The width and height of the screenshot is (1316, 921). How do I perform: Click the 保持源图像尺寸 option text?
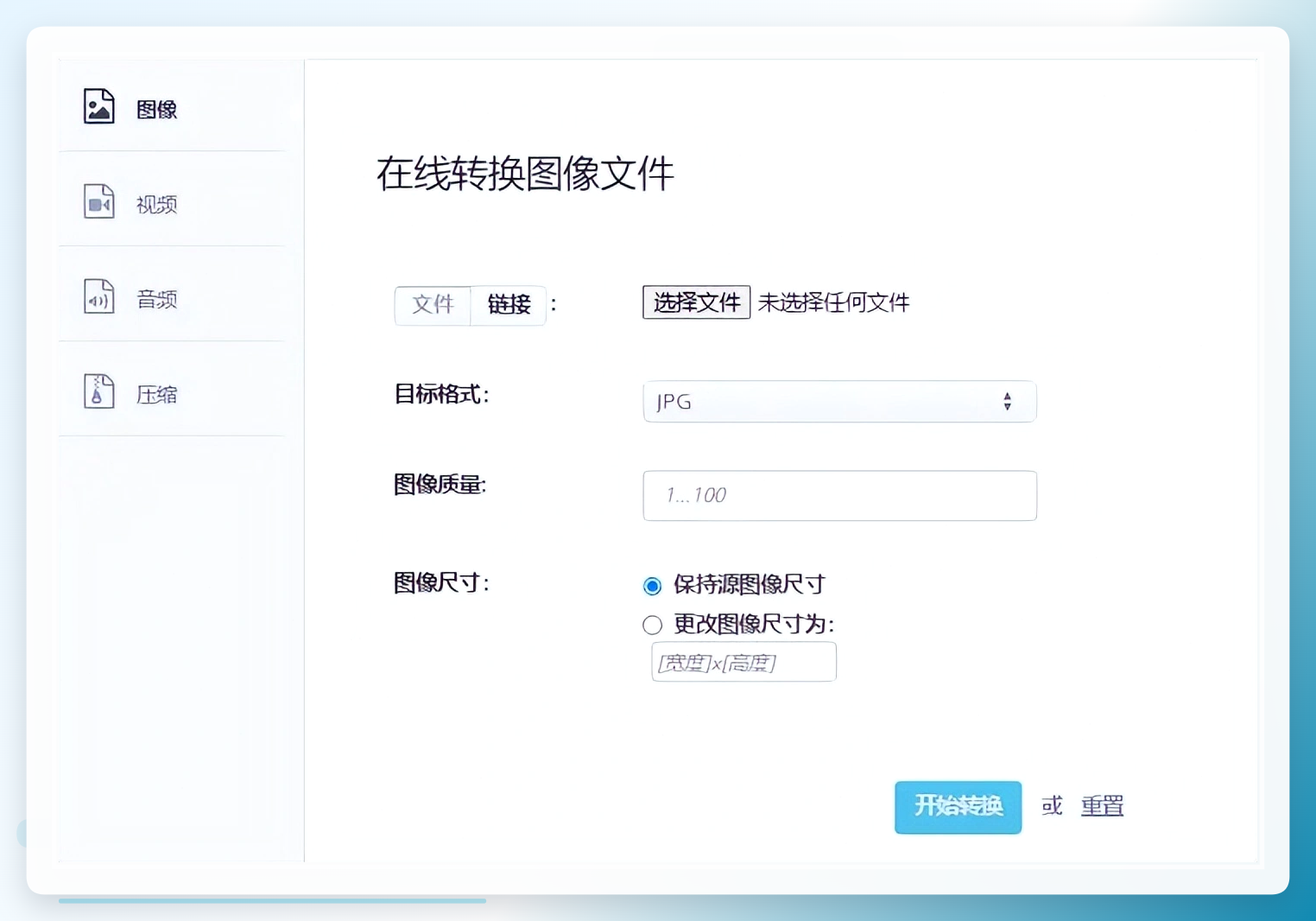coord(750,585)
